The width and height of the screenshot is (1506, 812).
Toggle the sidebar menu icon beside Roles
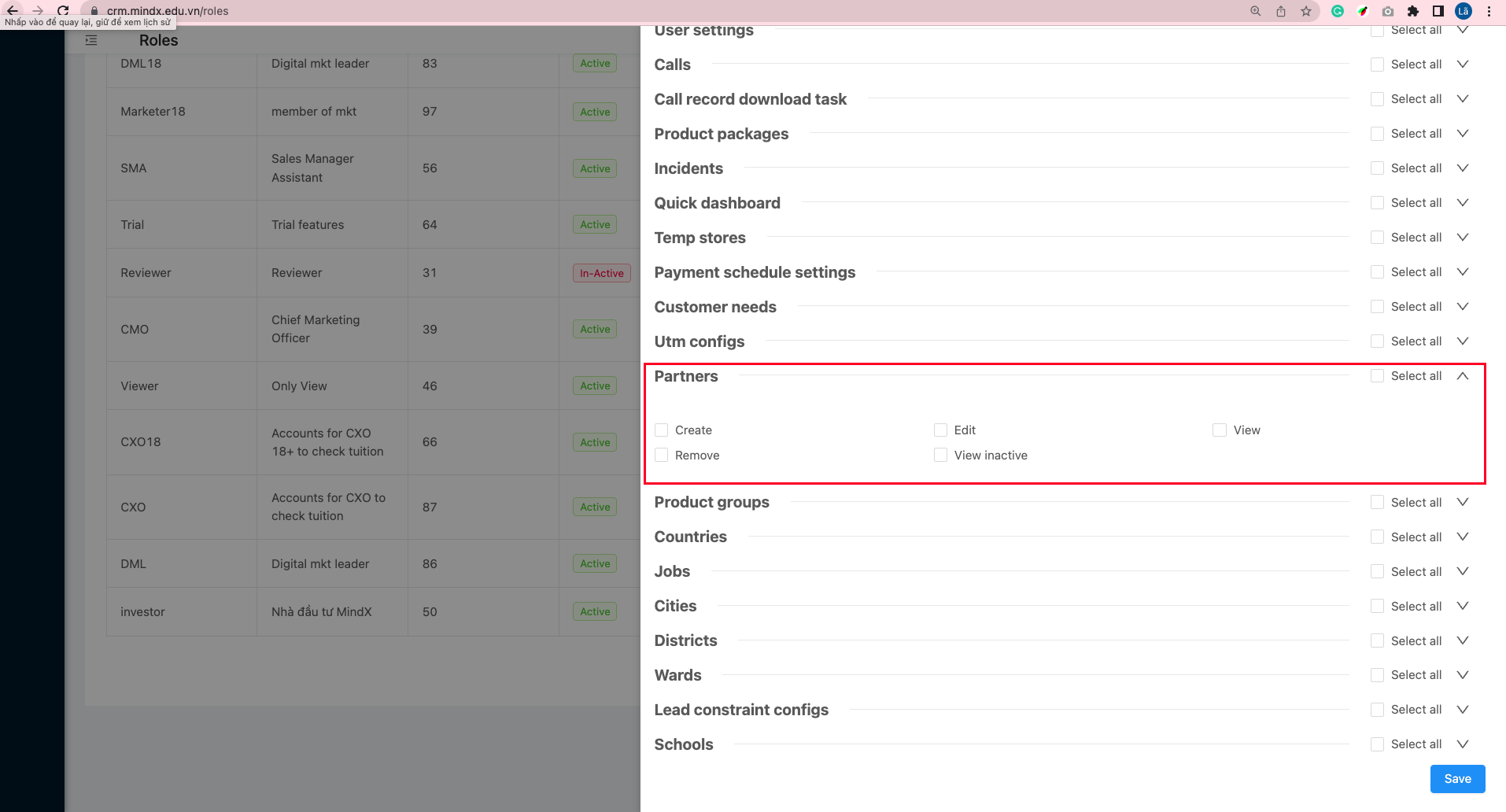pyautogui.click(x=91, y=40)
